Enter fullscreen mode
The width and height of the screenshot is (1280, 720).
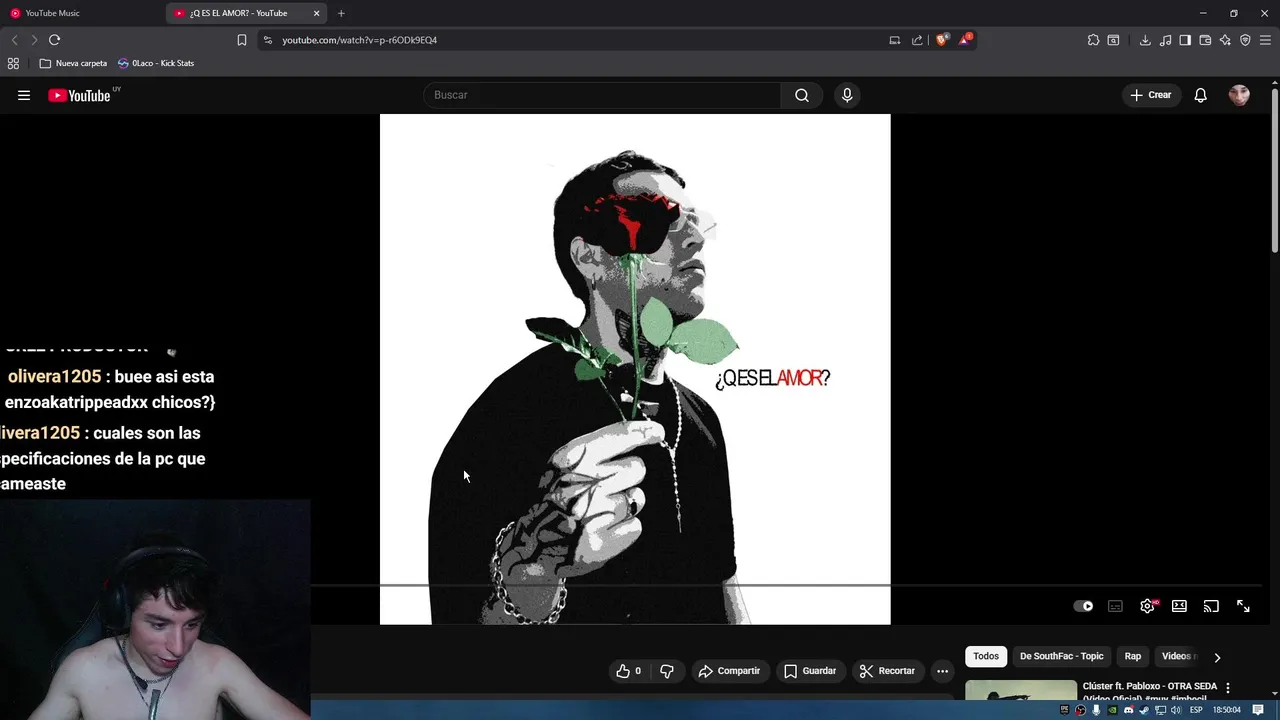tap(1243, 606)
